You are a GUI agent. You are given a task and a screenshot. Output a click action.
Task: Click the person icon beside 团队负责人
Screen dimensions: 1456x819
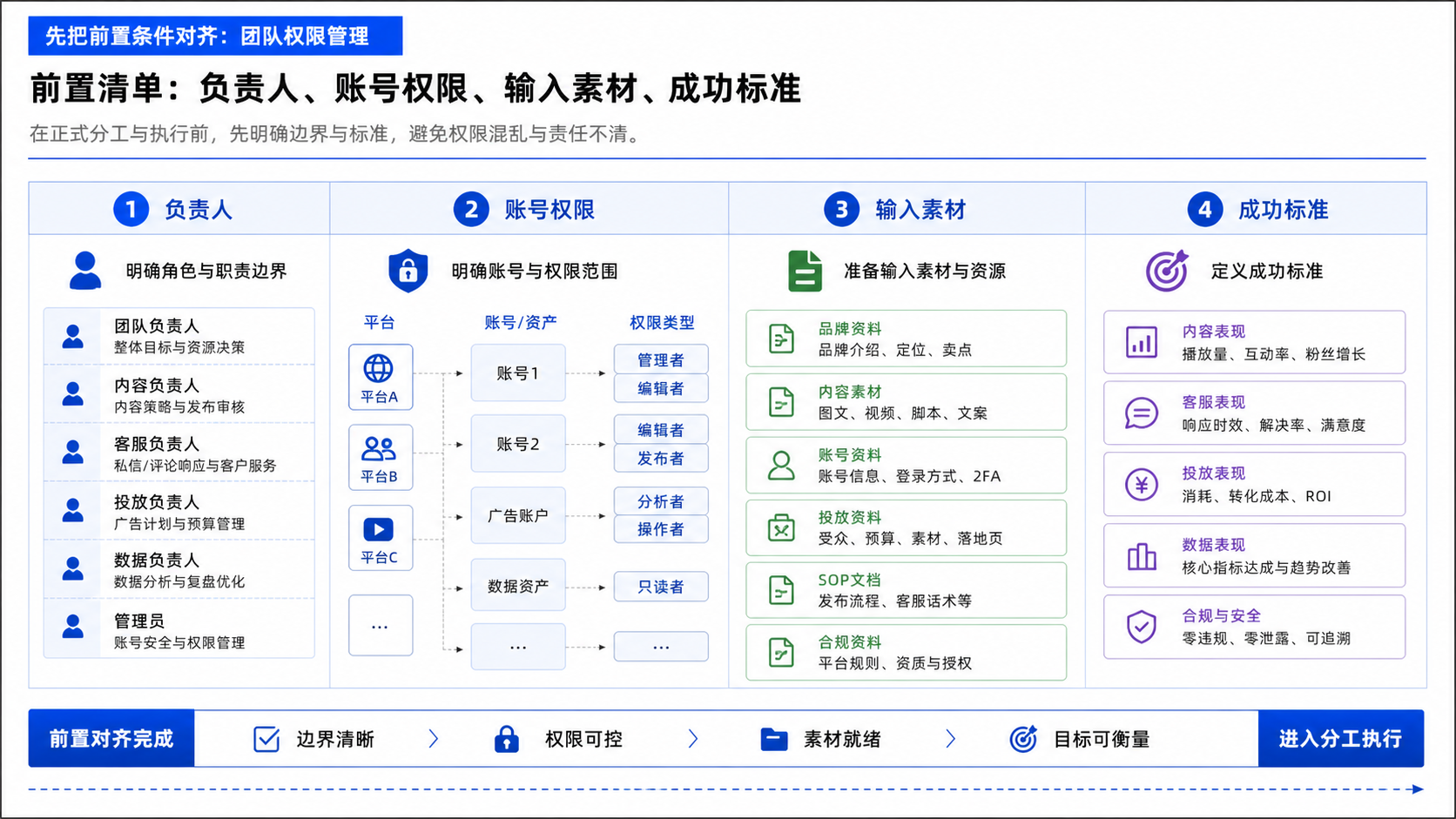coord(73,336)
